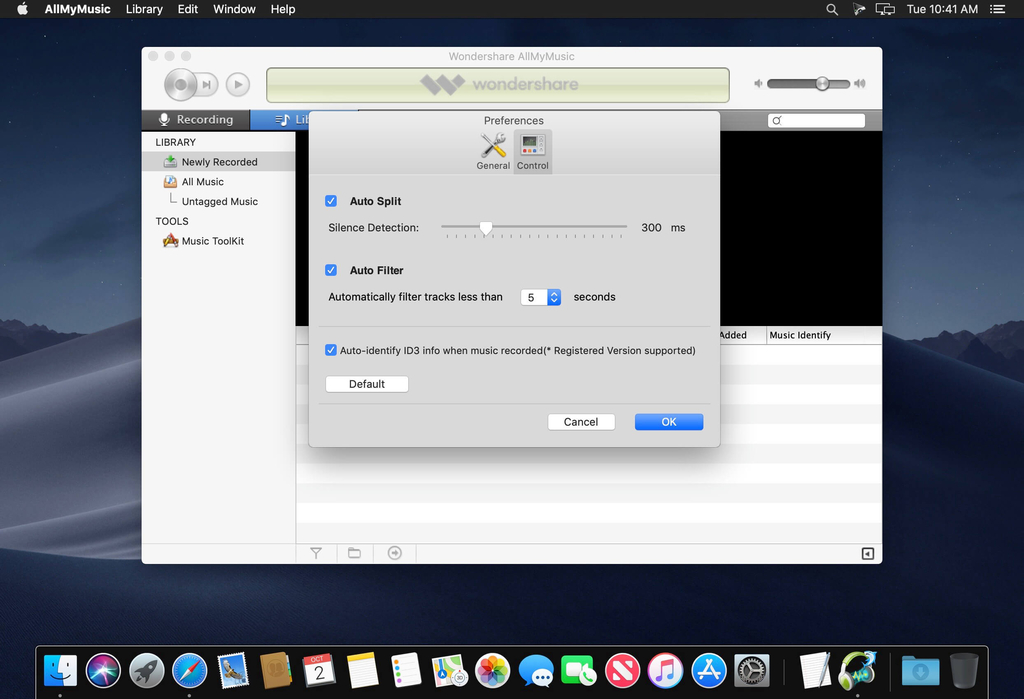The height and width of the screenshot is (699, 1024).
Task: Click the library search field
Action: (x=820, y=120)
